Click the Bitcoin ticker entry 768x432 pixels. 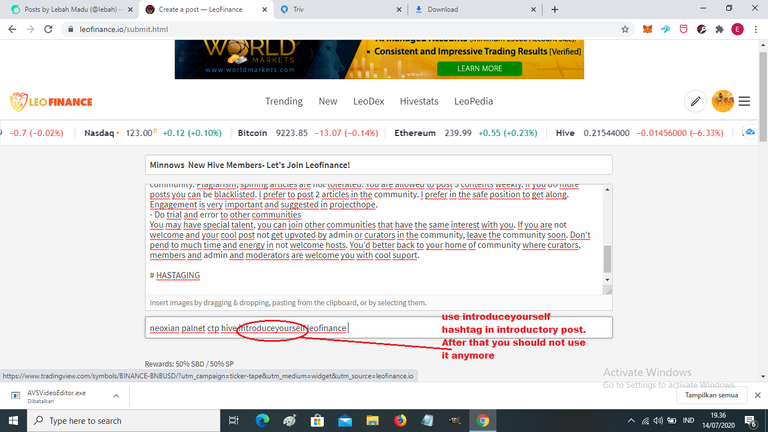coord(308,133)
